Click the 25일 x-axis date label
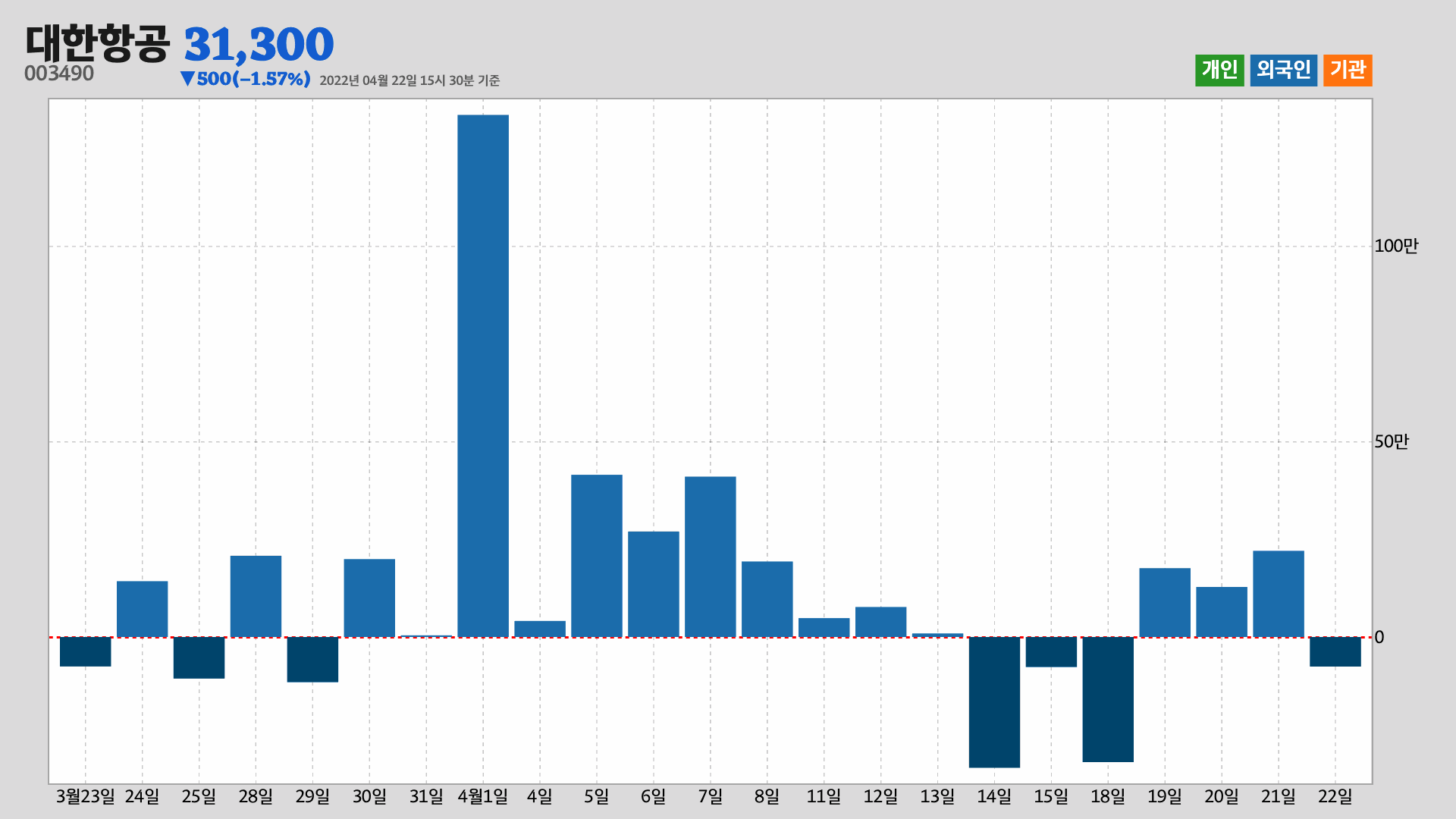The height and width of the screenshot is (819, 1456). coord(199,797)
